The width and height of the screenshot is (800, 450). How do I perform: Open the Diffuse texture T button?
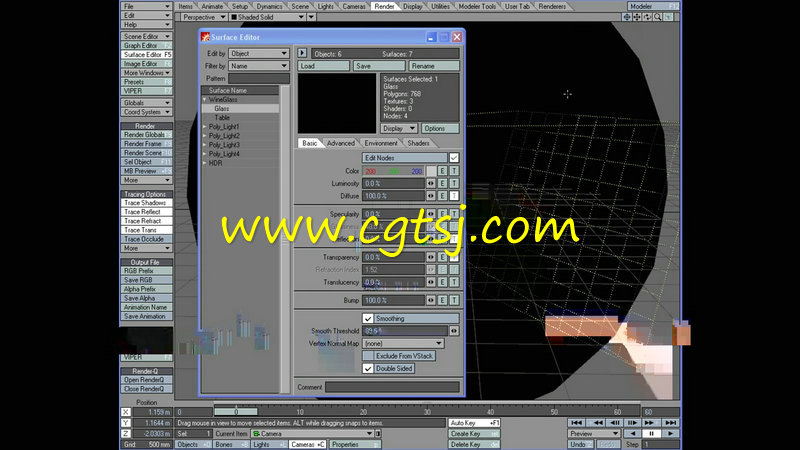coord(454,196)
